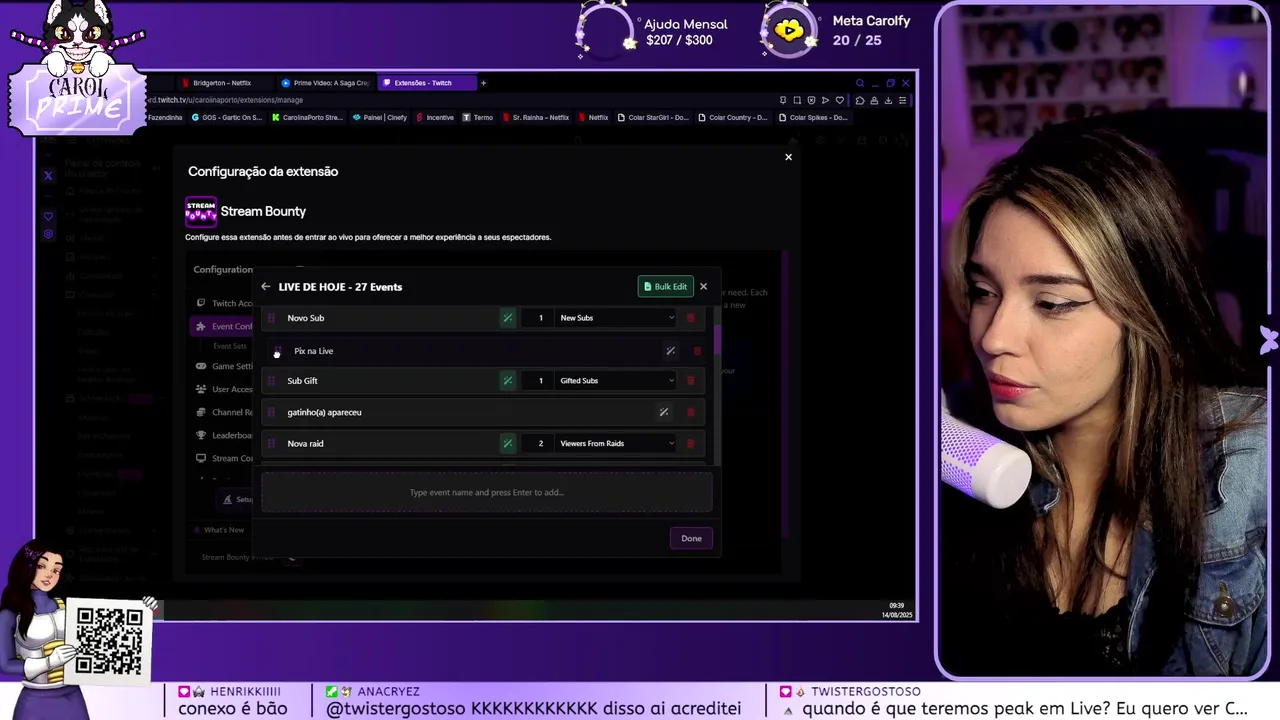1280x720 pixels.
Task: Select the Nova raid event name
Action: [x=305, y=444]
